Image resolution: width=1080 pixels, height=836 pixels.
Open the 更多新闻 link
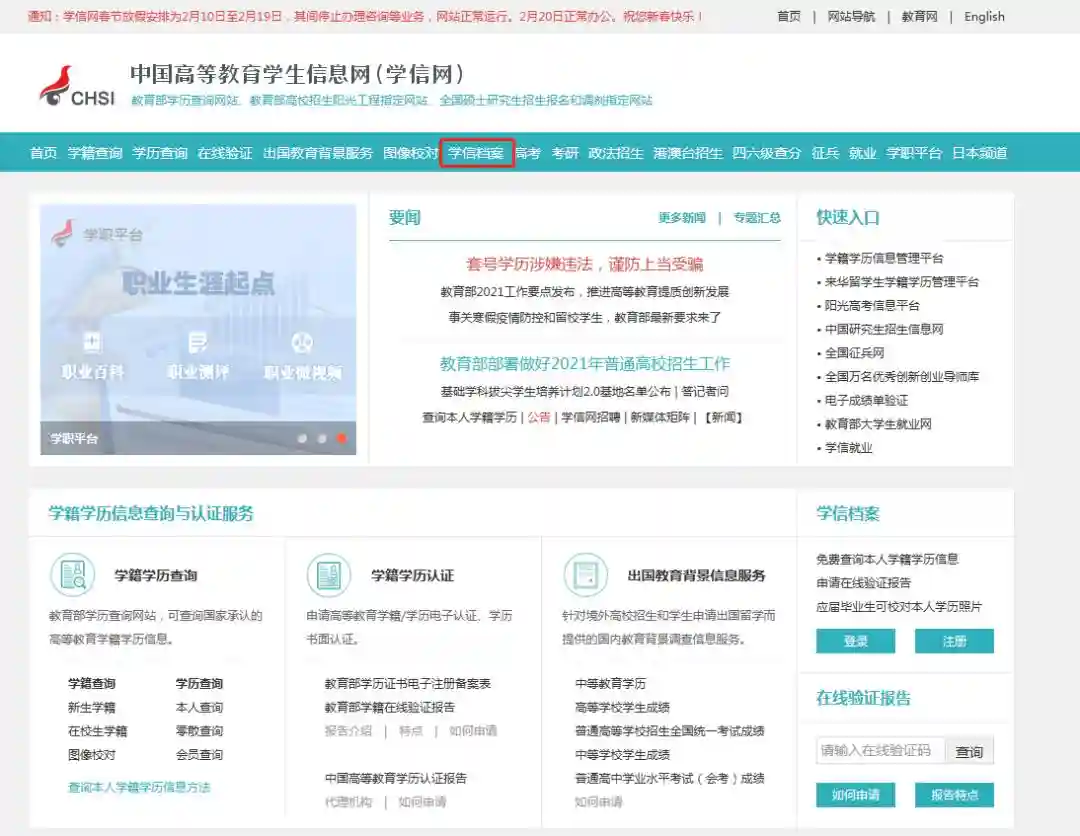pos(681,218)
